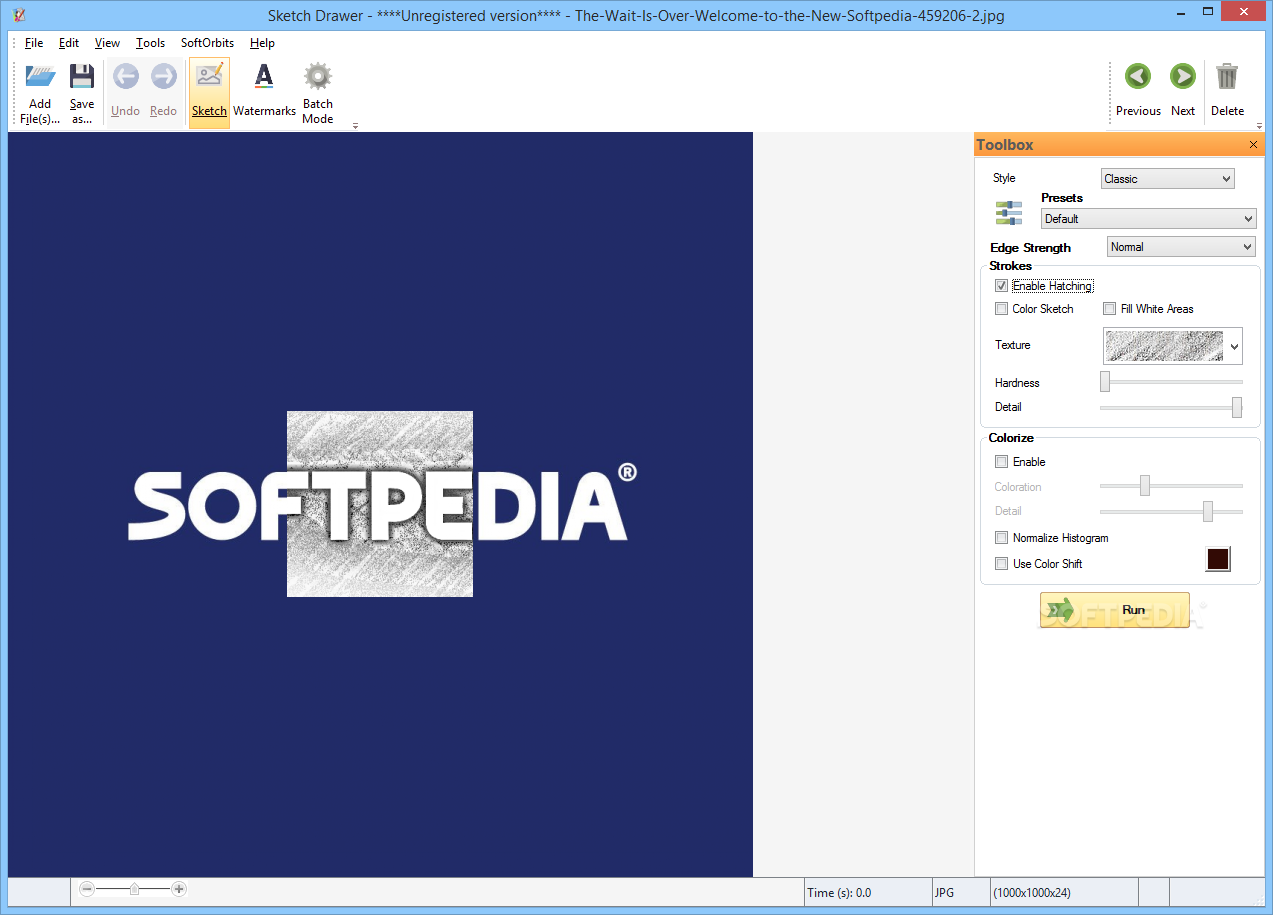
Task: Open the Watermarks tool
Action: tap(264, 78)
